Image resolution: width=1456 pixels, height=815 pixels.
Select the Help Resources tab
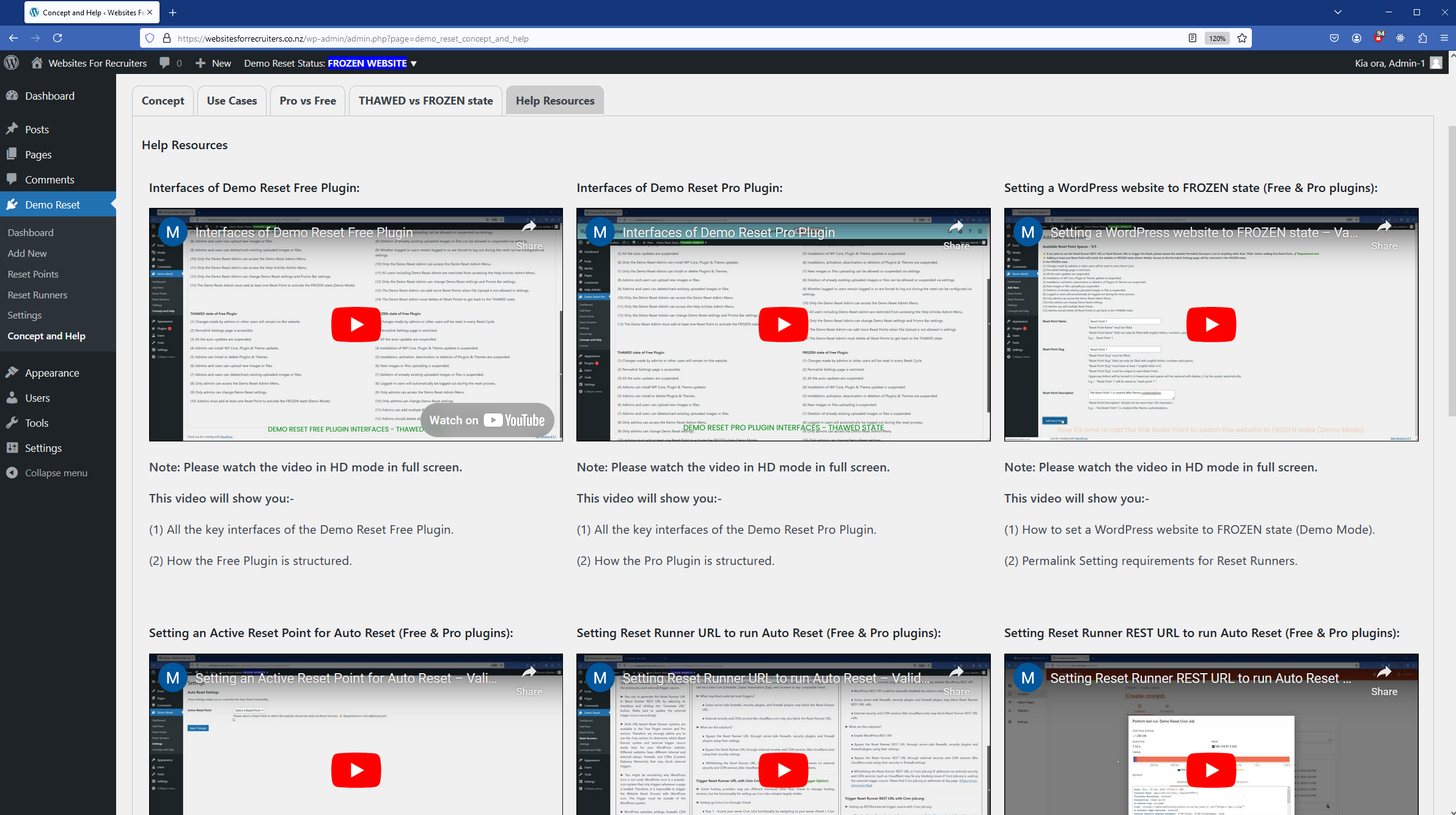click(555, 101)
